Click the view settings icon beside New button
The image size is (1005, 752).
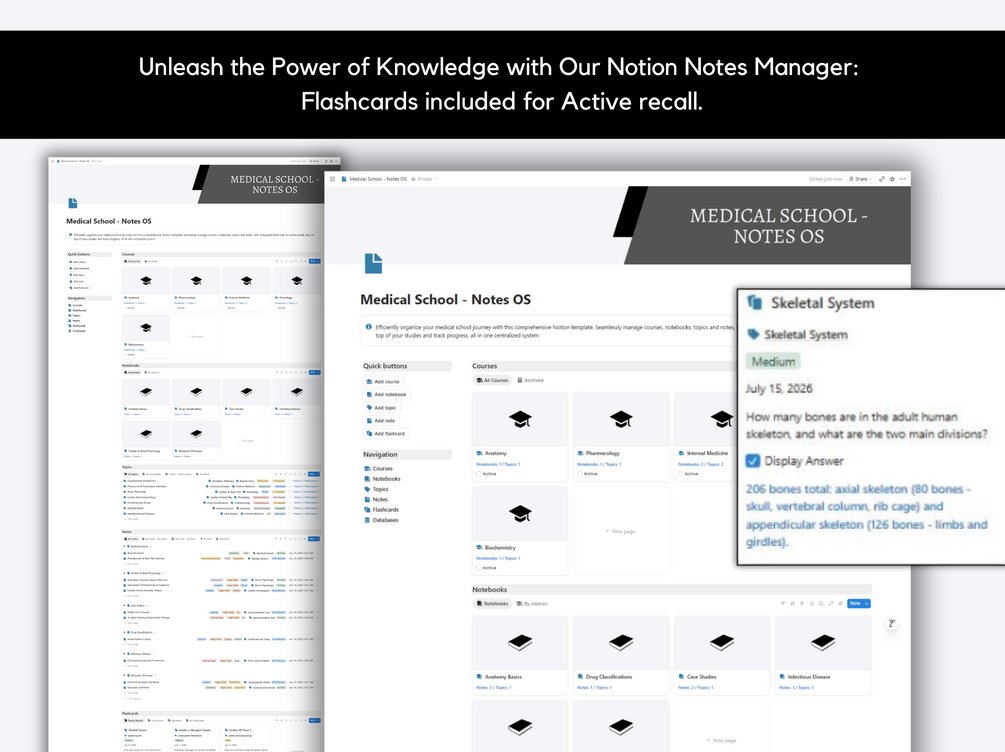(x=840, y=603)
